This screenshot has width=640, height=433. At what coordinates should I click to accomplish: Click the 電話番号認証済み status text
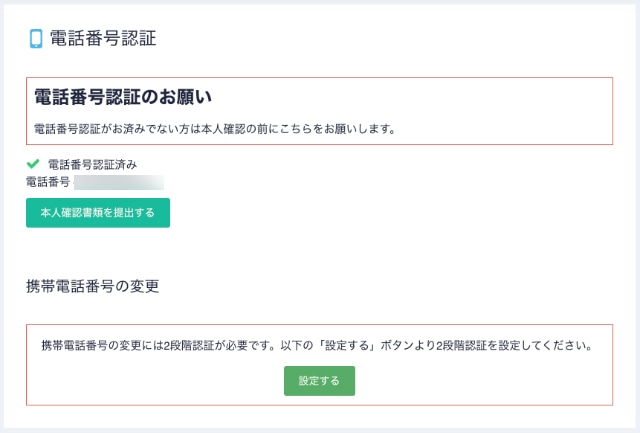coord(93,164)
